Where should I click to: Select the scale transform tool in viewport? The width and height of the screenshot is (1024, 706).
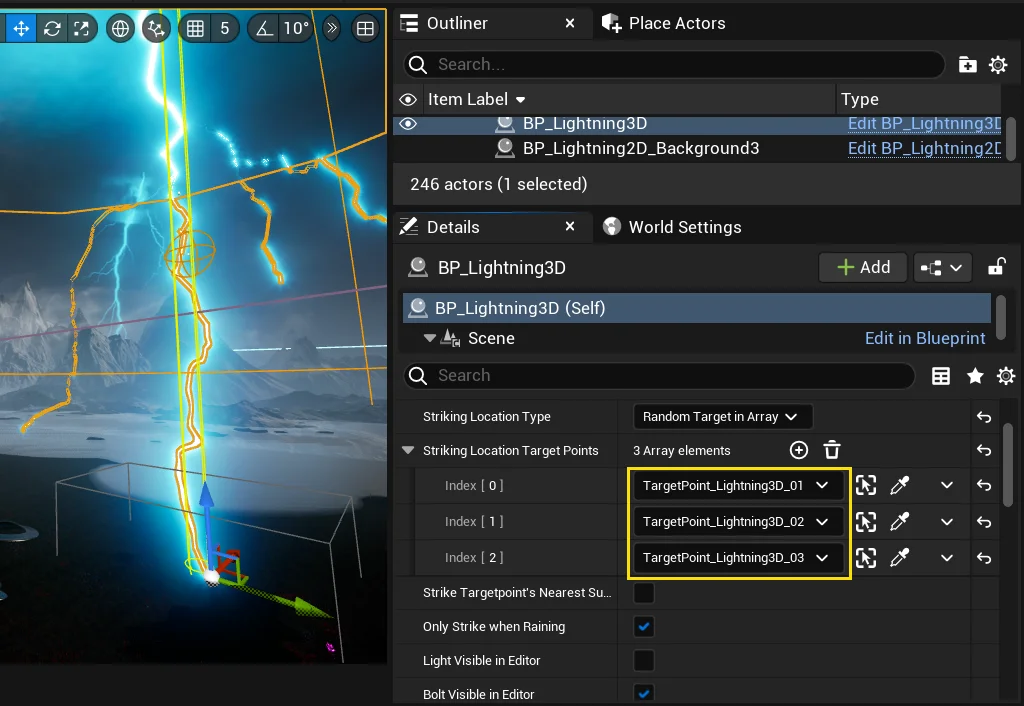tap(82, 28)
